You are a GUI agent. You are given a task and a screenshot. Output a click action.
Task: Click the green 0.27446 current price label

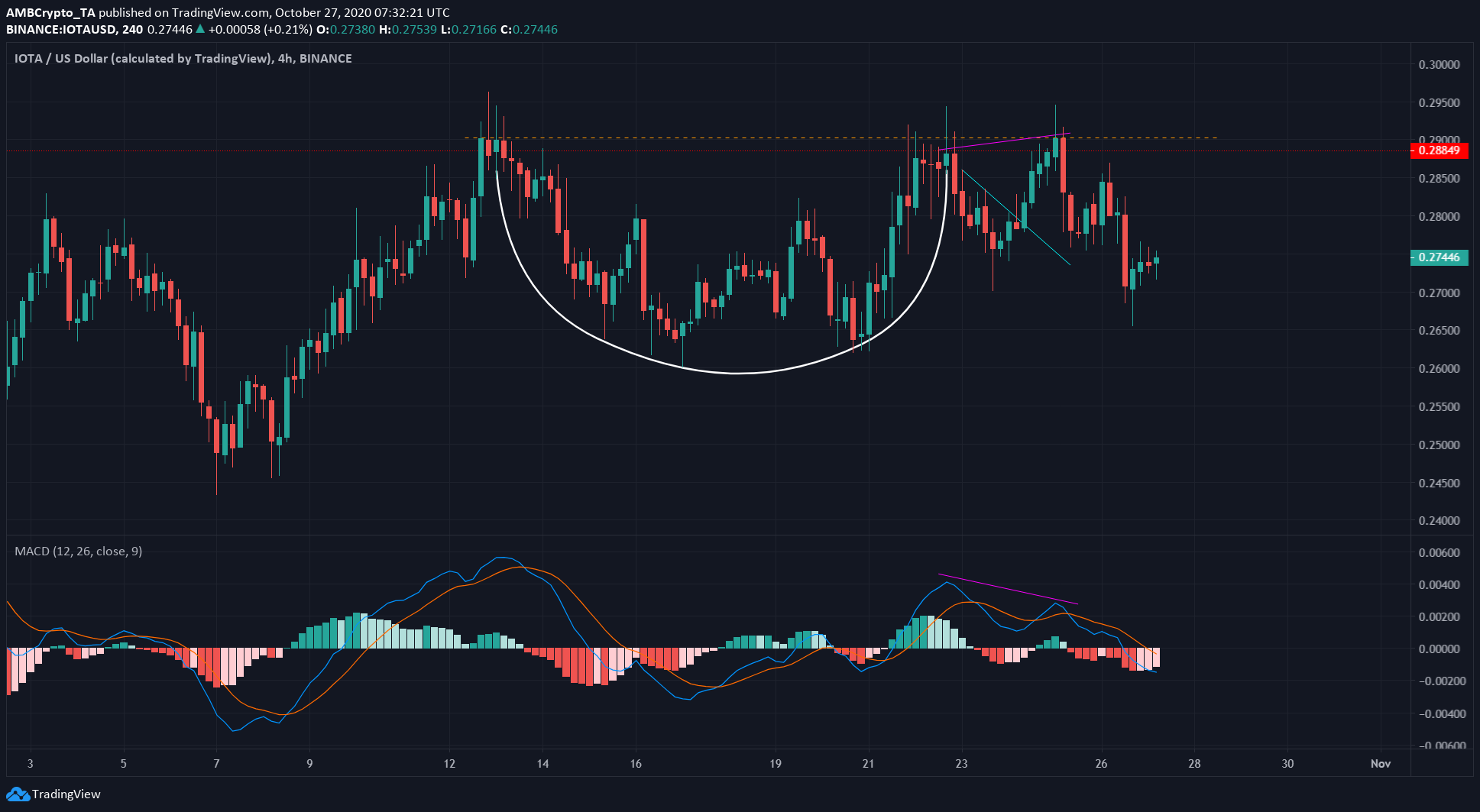(x=1439, y=257)
